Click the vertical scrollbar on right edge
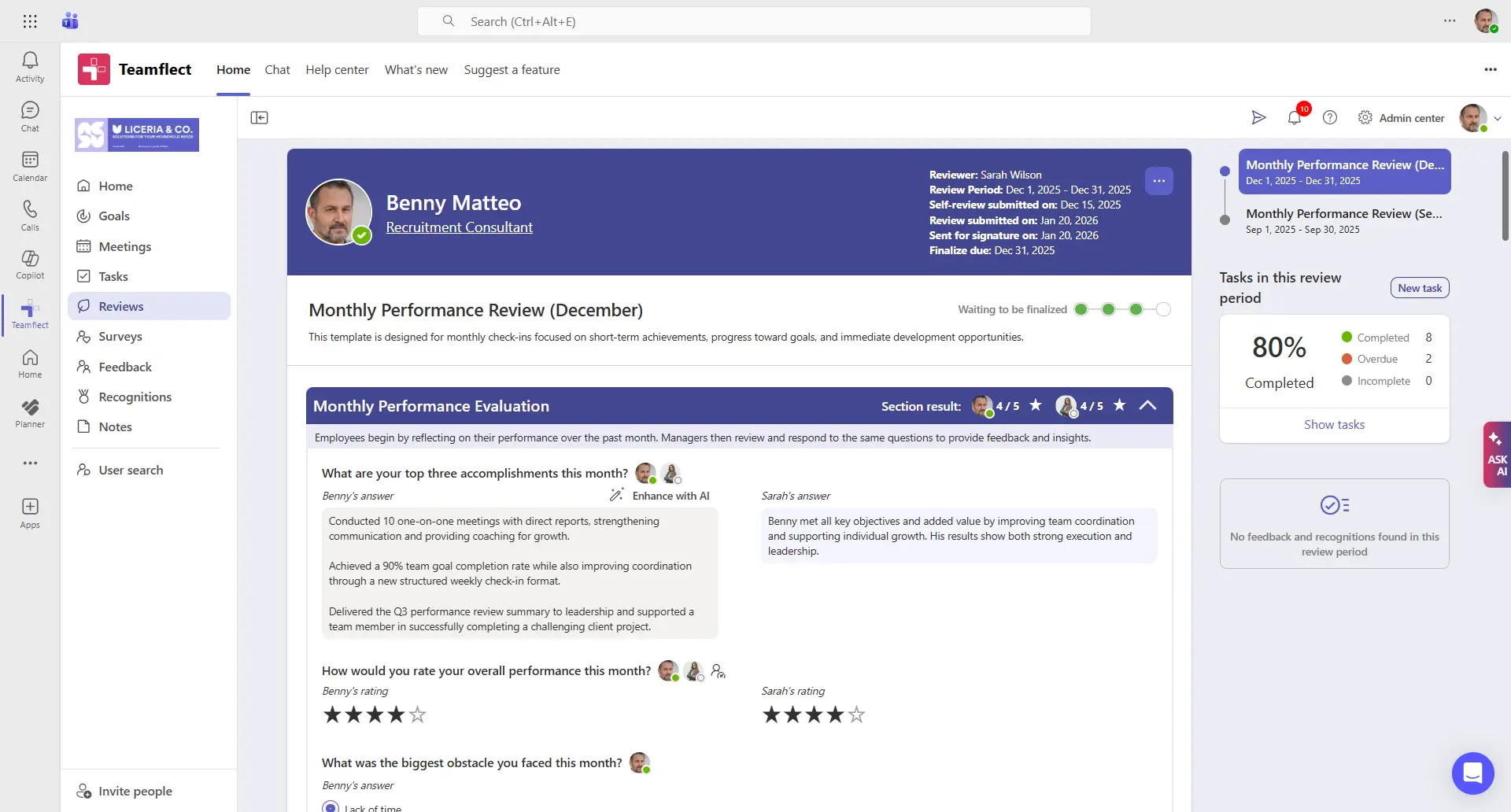This screenshot has height=812, width=1511. (x=1505, y=197)
